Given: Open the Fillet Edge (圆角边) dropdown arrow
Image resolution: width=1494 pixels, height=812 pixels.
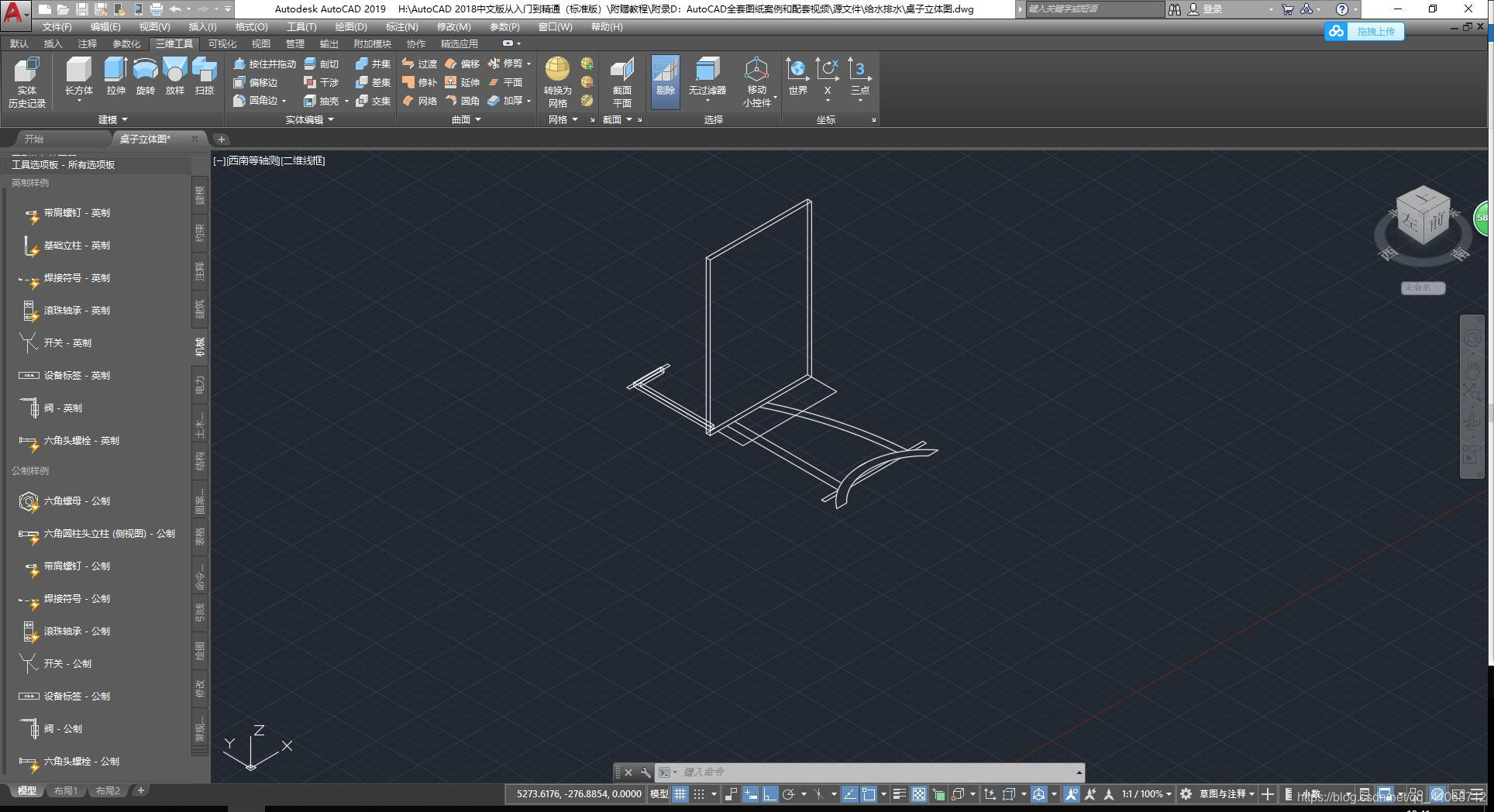Looking at the screenshot, I should pyautogui.click(x=284, y=101).
